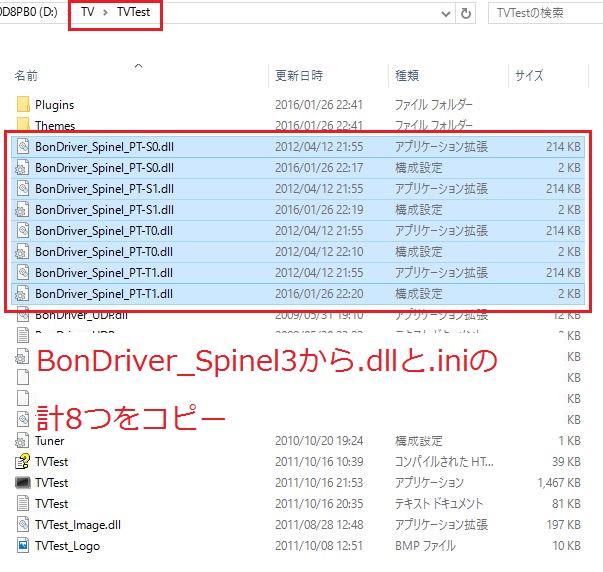The height and width of the screenshot is (572, 603).
Task: Select the BonDriver_Spinel_PT-S1.dll name dated 2016/01/26 22:19
Action: 104,210
